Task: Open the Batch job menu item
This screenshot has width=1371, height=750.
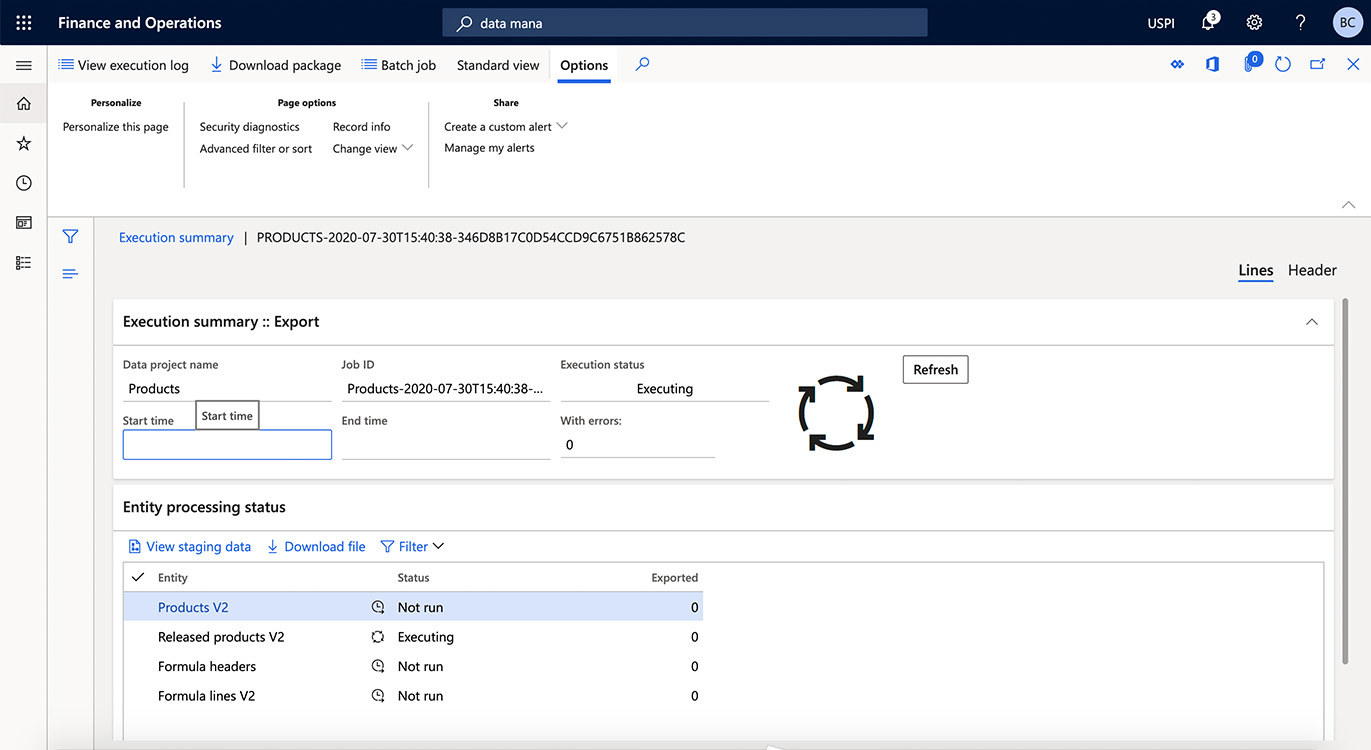Action: click(398, 65)
